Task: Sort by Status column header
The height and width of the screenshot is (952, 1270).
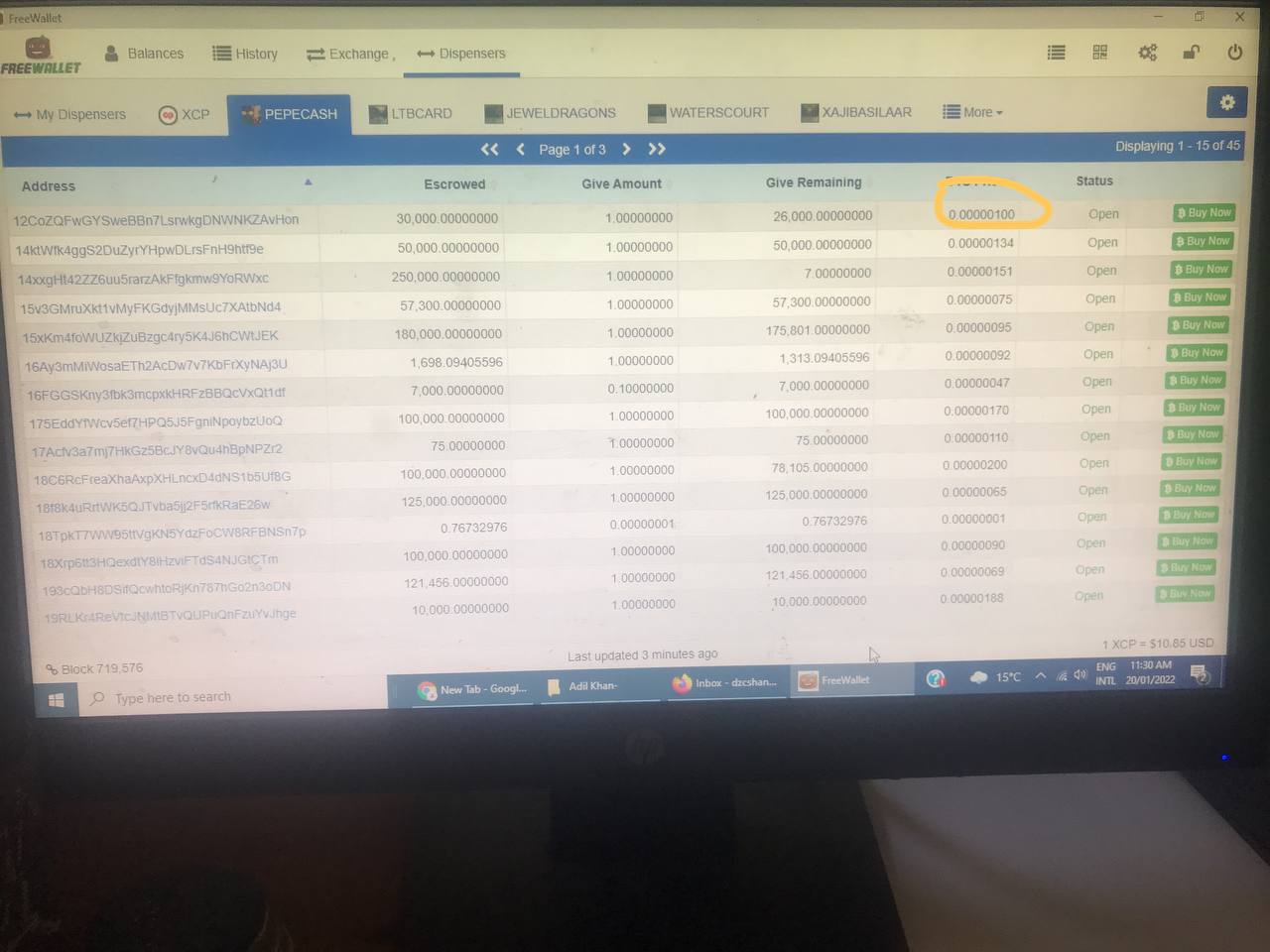Action: point(1094,180)
